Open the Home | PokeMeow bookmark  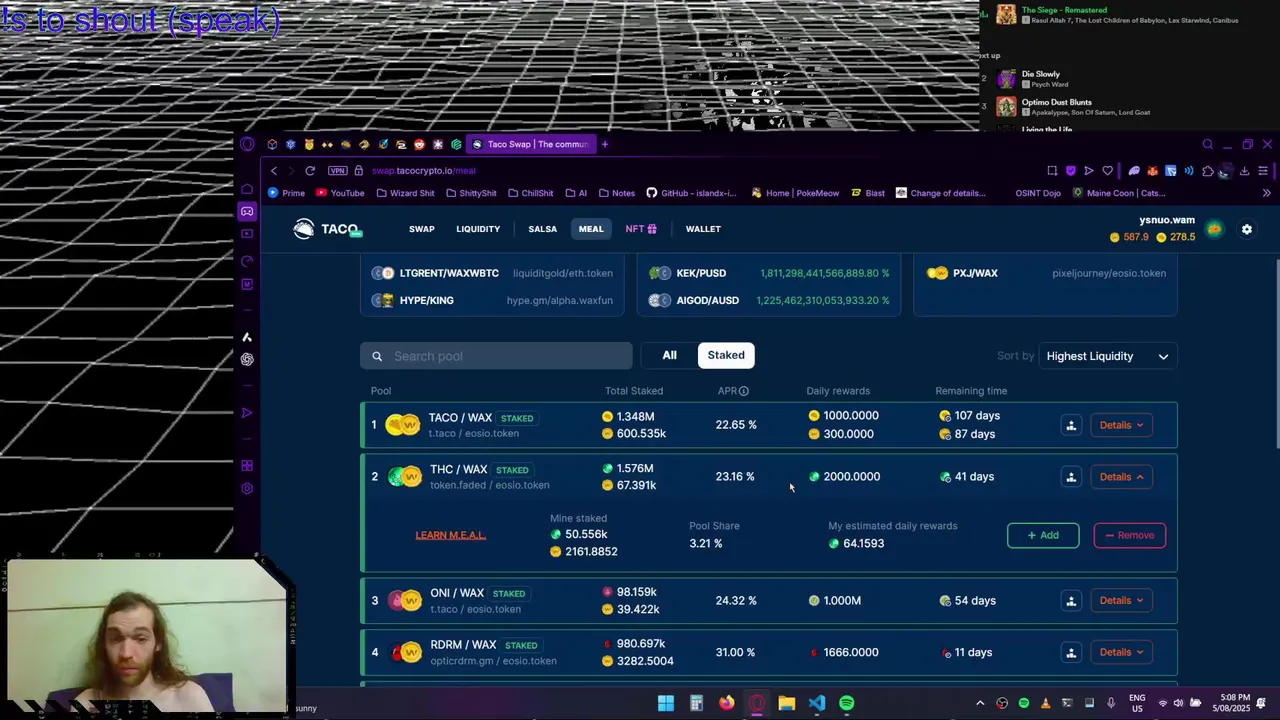(x=795, y=193)
